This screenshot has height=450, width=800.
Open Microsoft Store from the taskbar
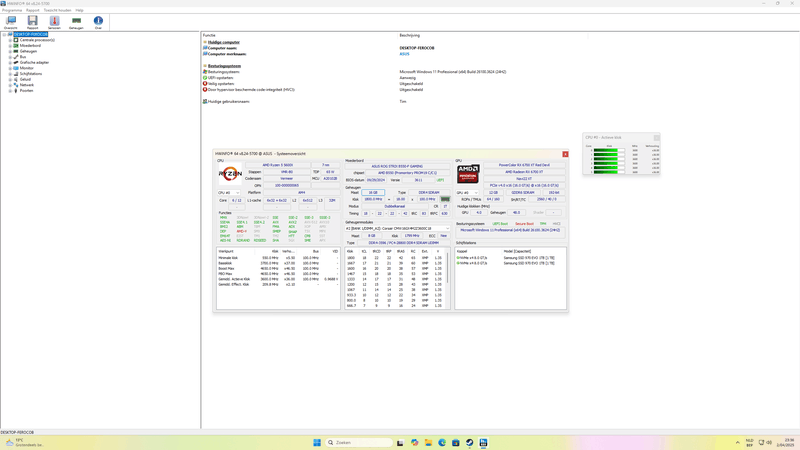tap(456, 442)
